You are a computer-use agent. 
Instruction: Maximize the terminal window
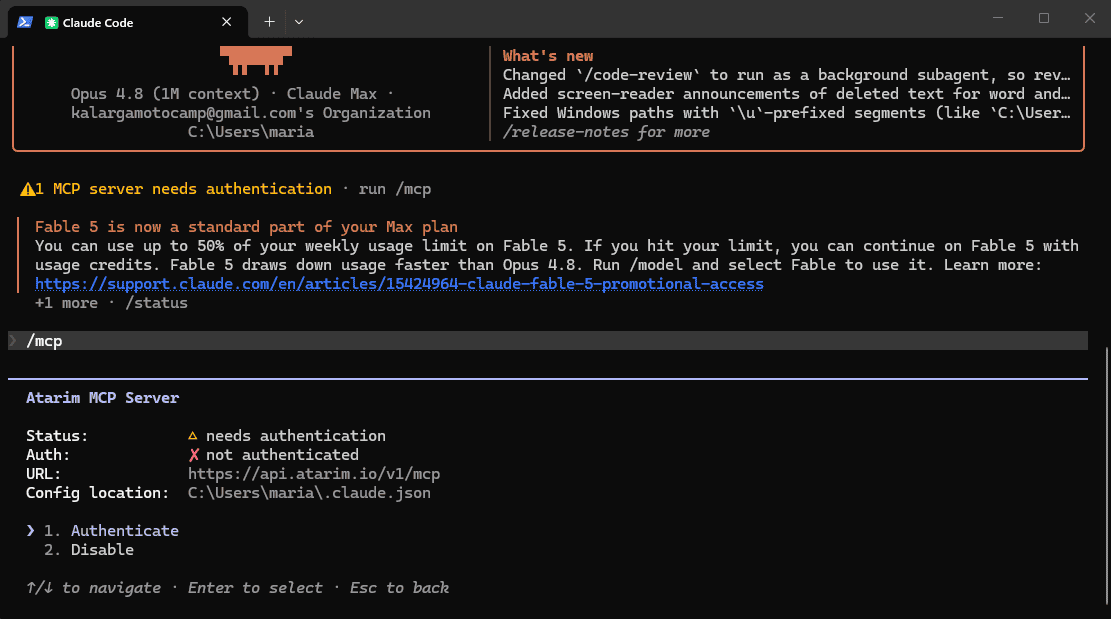coord(1044,18)
